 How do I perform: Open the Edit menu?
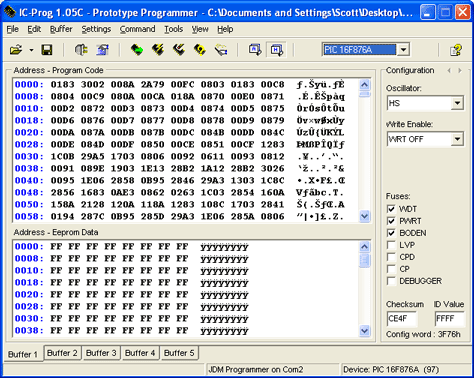pyautogui.click(x=34, y=29)
